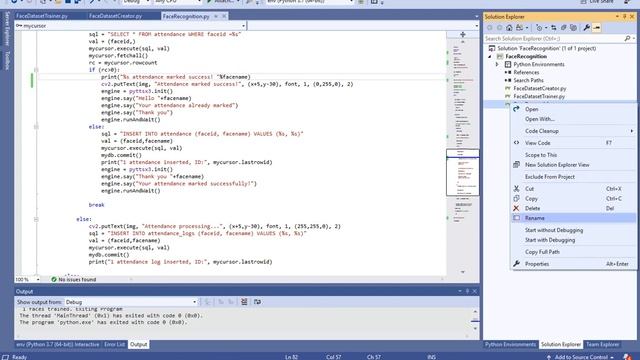Choose Start without Debugging
The width and height of the screenshot is (640, 360).
pos(573,230)
